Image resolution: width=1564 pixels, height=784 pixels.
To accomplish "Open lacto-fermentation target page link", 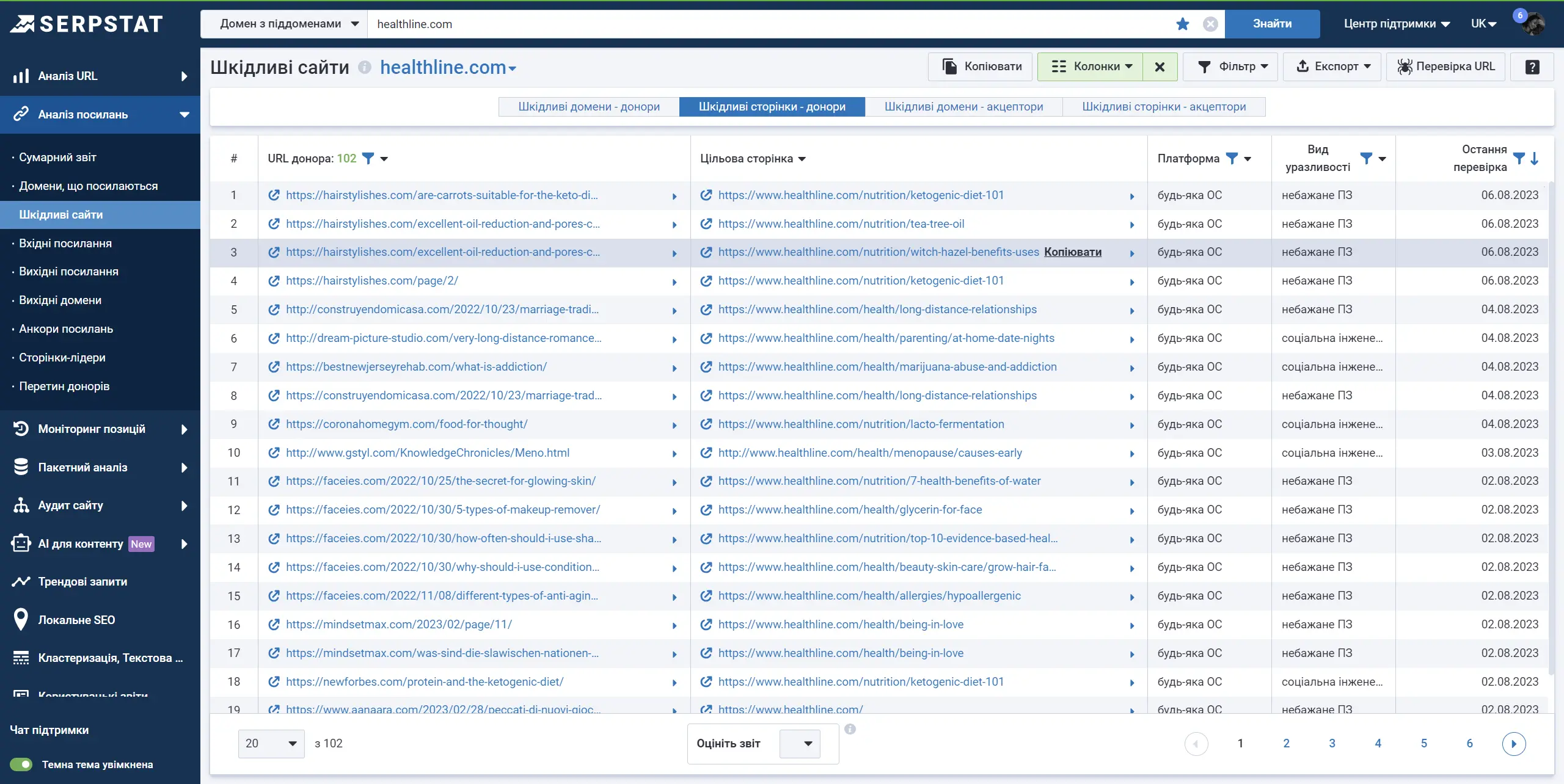I will (861, 424).
